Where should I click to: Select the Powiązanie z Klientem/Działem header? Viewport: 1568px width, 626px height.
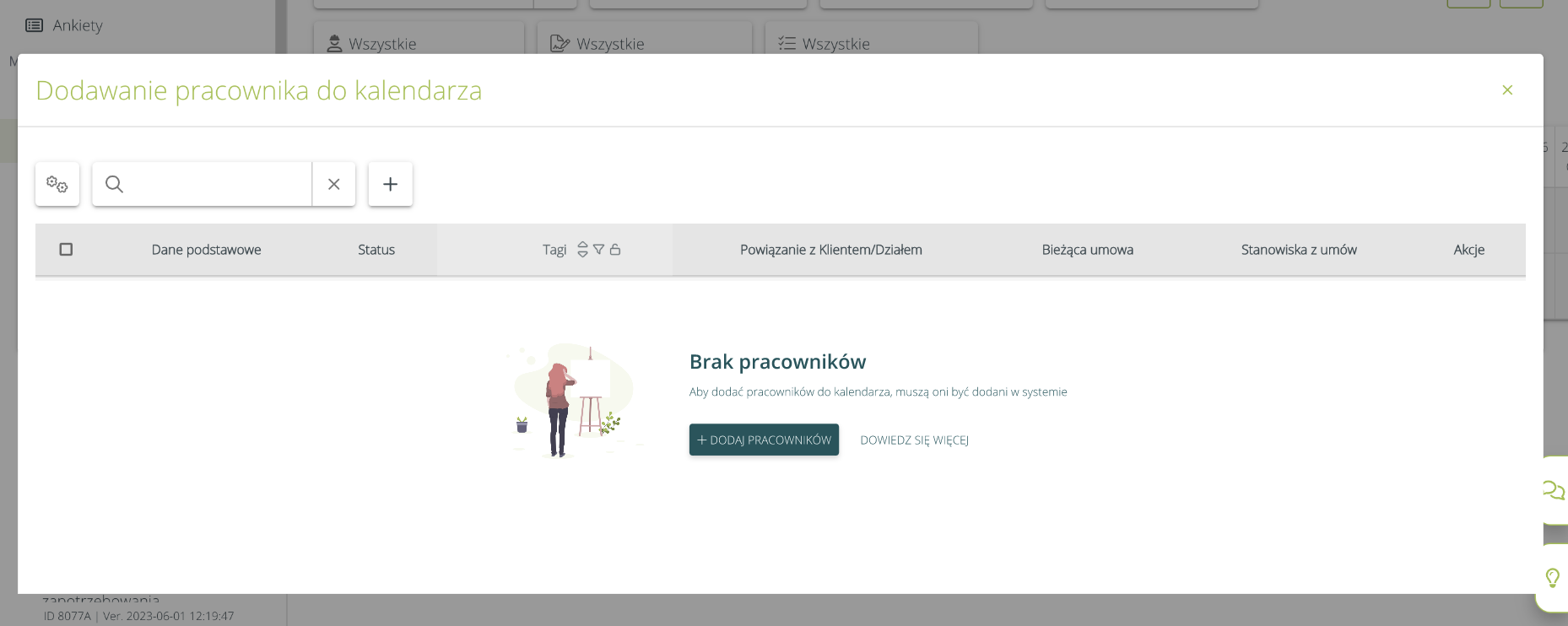coord(830,250)
